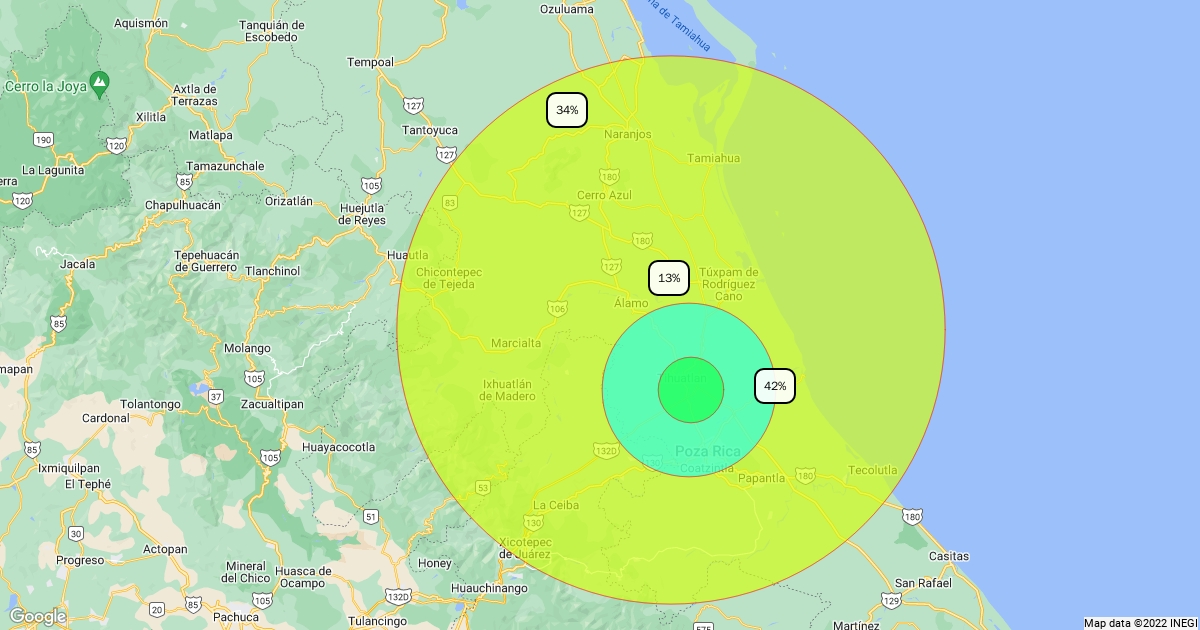Click the Casitas label
Image resolution: width=1200 pixels, height=630 pixels.
click(x=949, y=555)
